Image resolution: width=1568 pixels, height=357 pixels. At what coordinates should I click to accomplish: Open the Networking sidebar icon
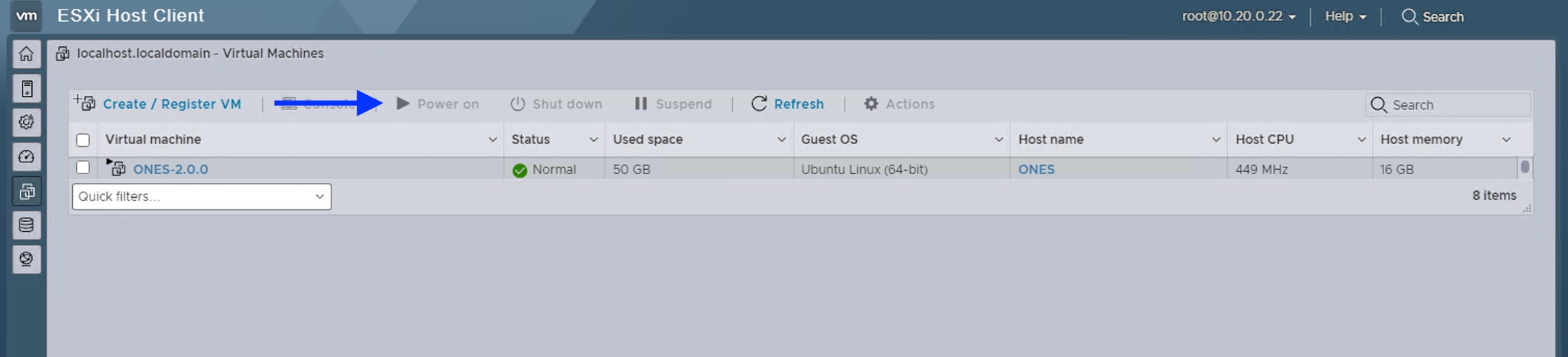27,259
